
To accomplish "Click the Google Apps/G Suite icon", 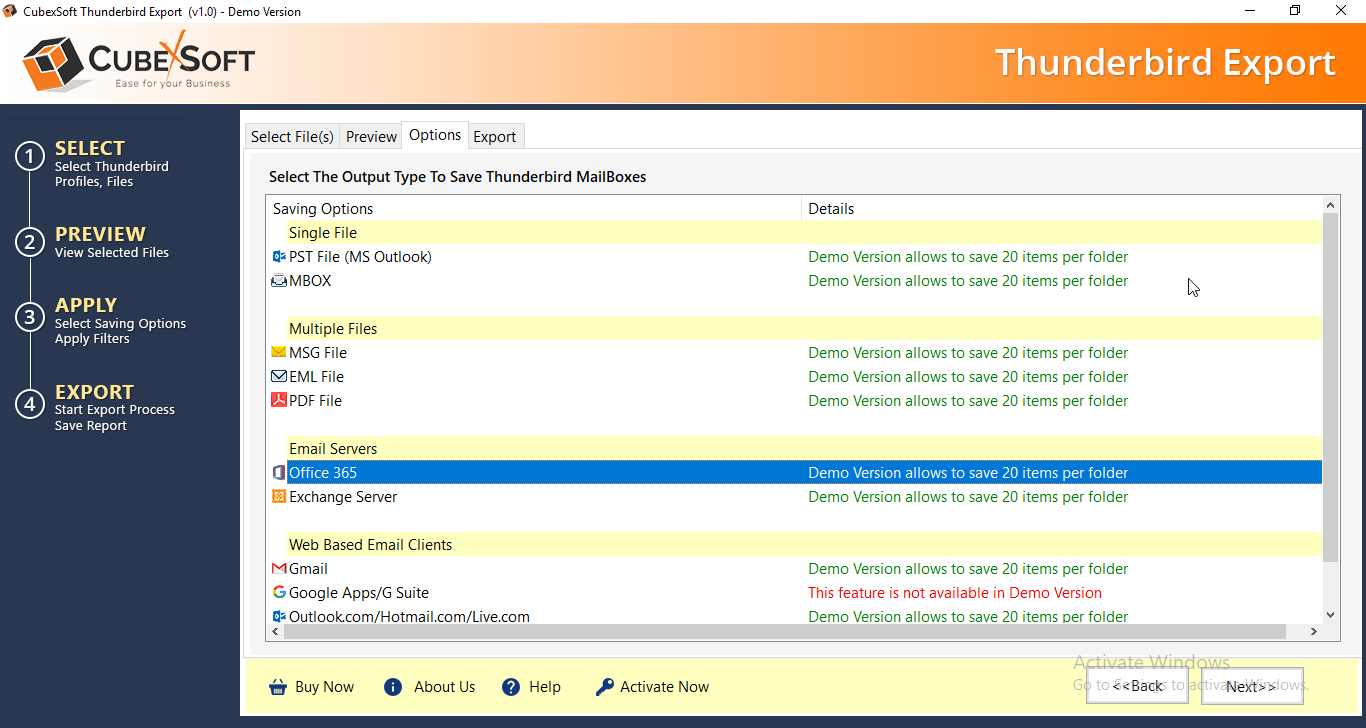I will (x=279, y=593).
